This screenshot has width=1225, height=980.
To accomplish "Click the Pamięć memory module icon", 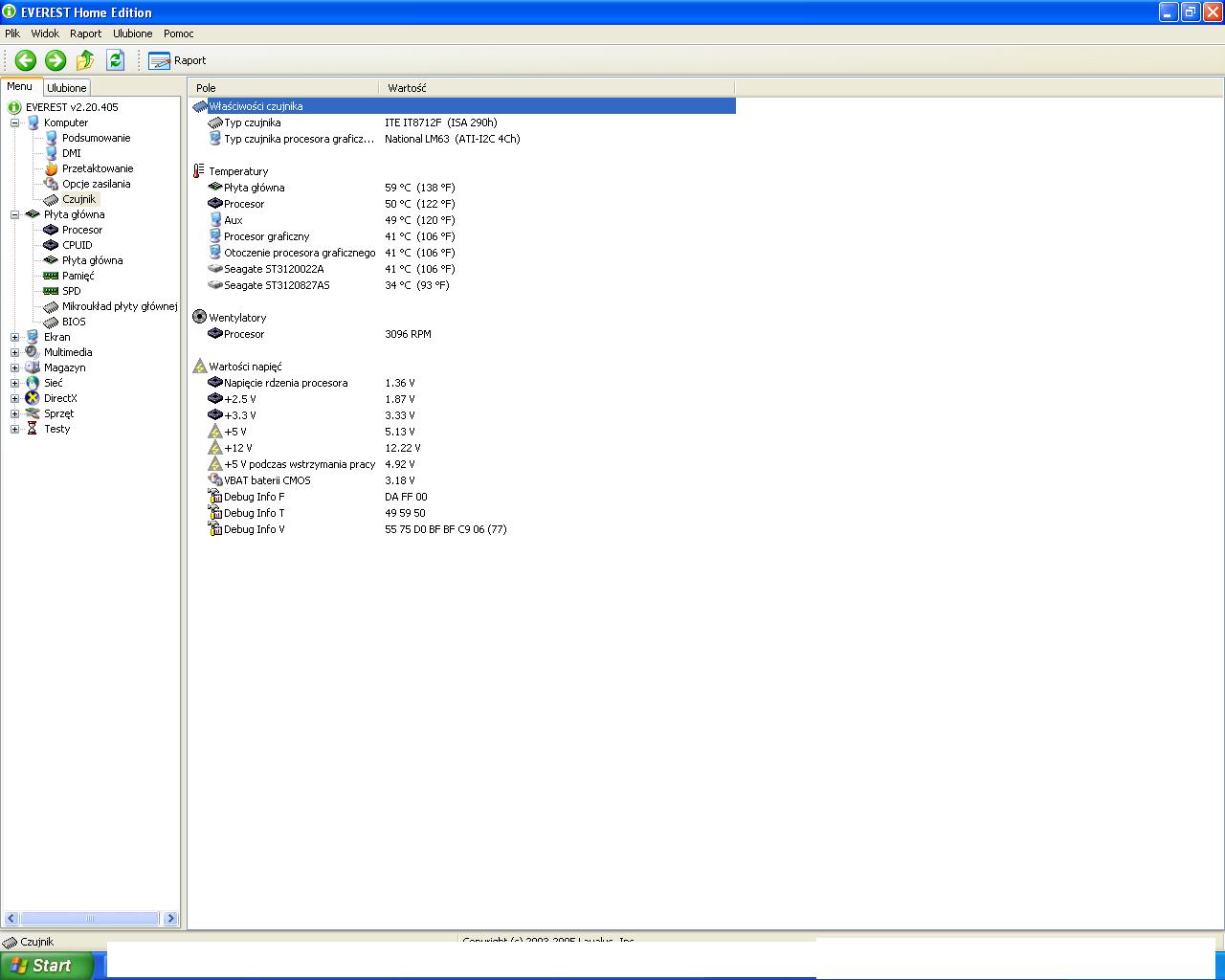I will 52,276.
